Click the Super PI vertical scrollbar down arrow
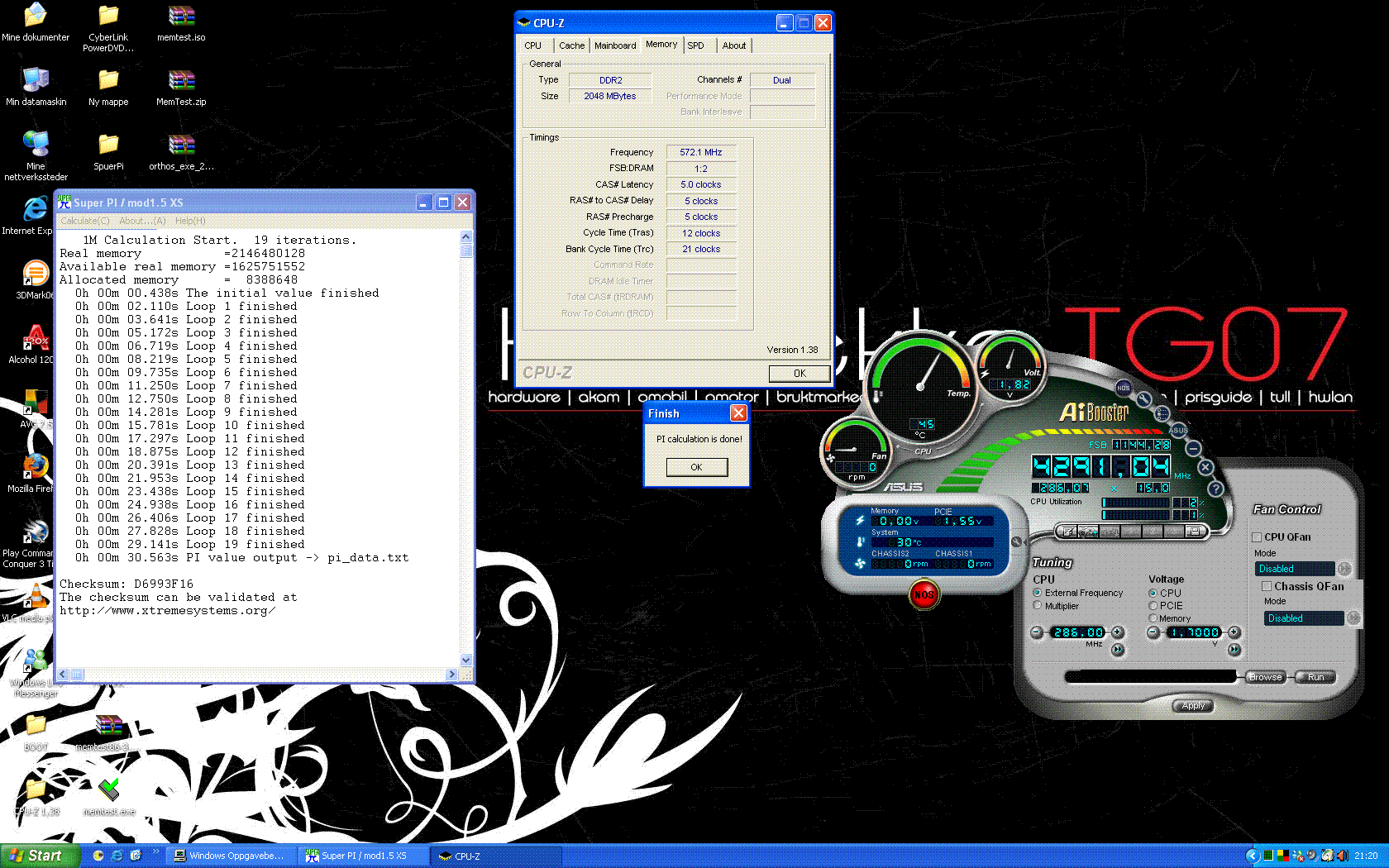 [x=466, y=660]
